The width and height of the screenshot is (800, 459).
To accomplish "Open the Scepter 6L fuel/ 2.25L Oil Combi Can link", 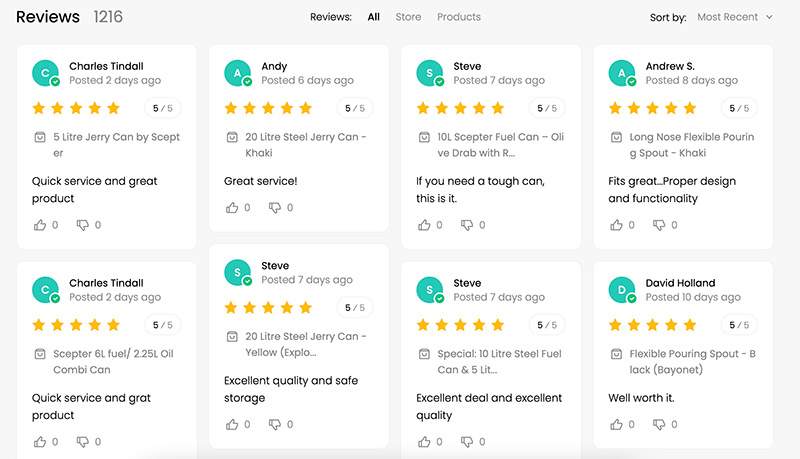I will coord(113,362).
